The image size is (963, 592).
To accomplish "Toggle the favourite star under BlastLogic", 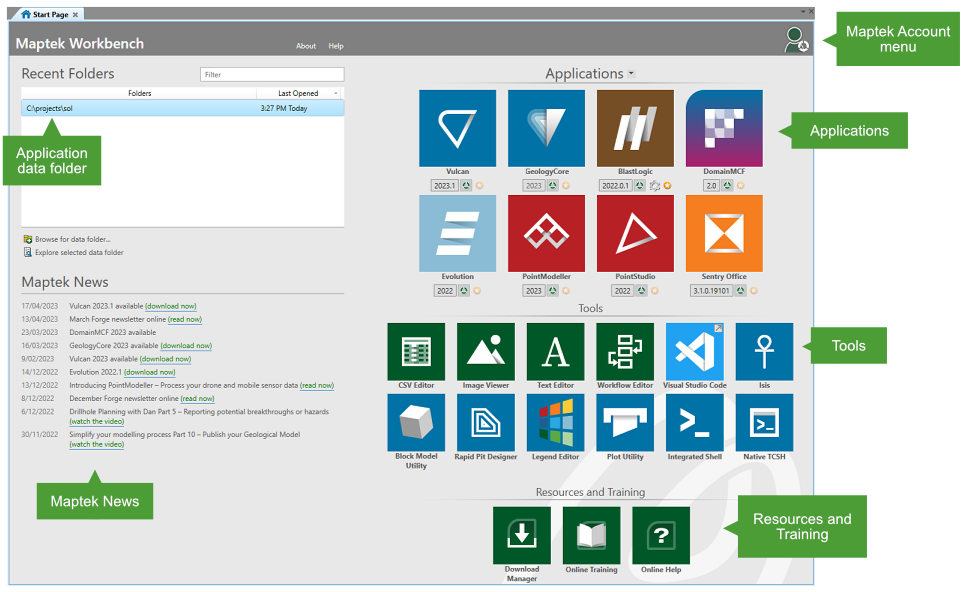I will pyautogui.click(x=668, y=186).
